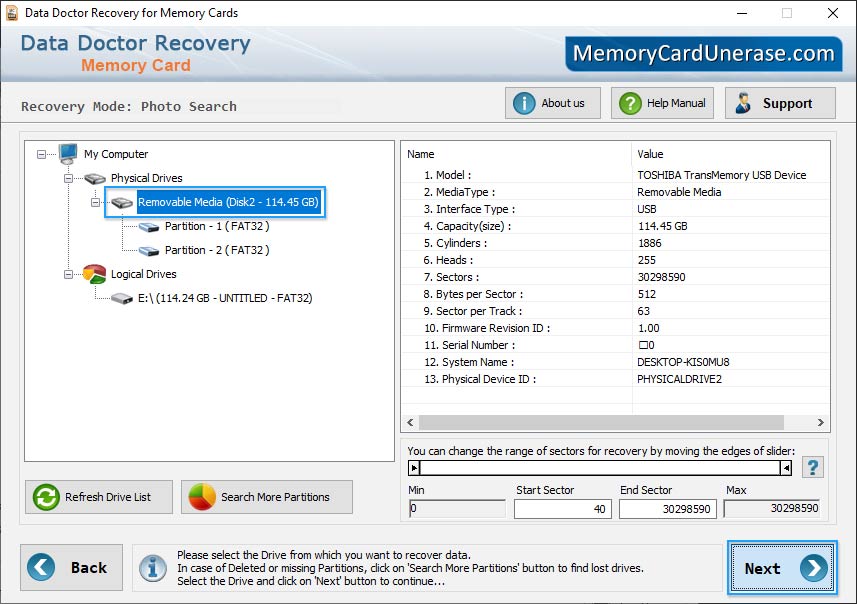This screenshot has width=857, height=604.
Task: Click the Back left-arrow icon
Action: click(41, 567)
